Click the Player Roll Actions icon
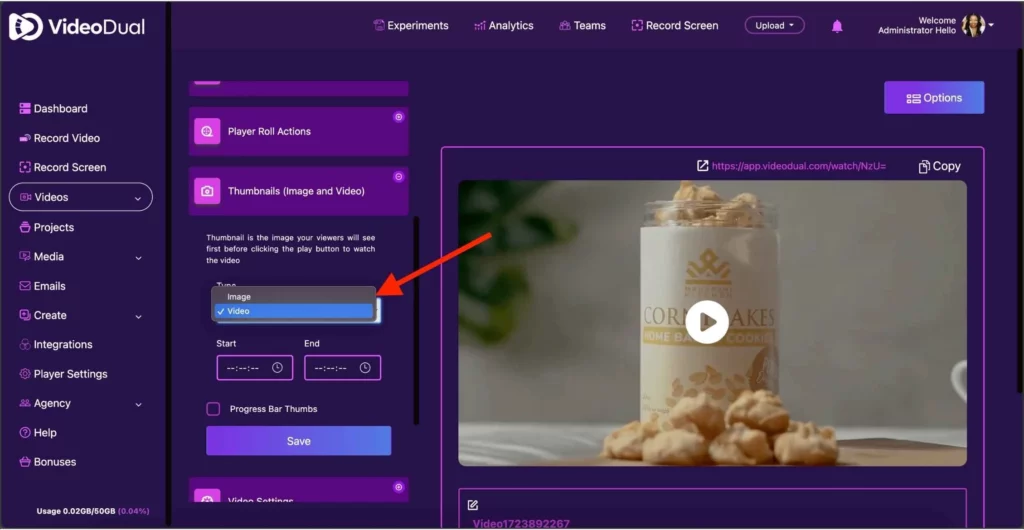This screenshot has width=1024, height=530. (207, 132)
